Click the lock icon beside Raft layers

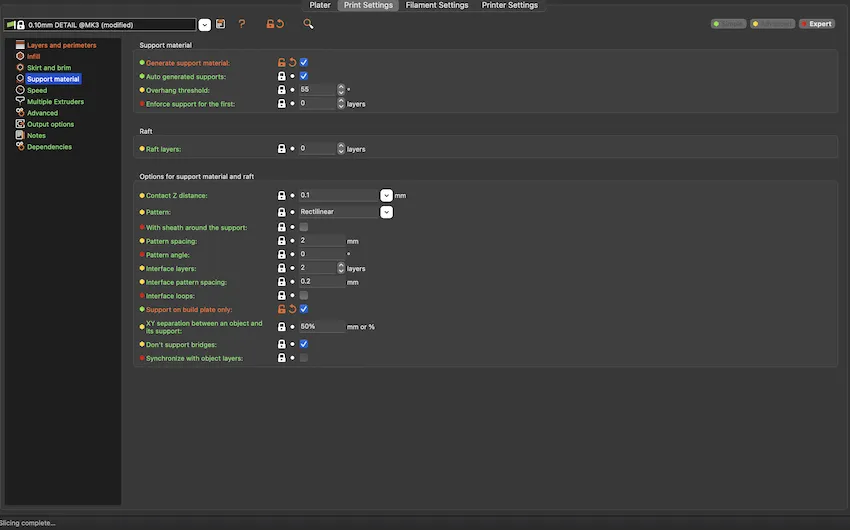[281, 148]
